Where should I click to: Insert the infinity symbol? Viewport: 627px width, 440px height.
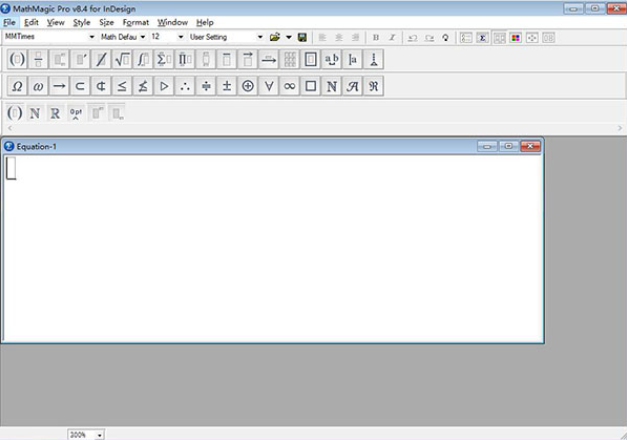click(x=290, y=86)
